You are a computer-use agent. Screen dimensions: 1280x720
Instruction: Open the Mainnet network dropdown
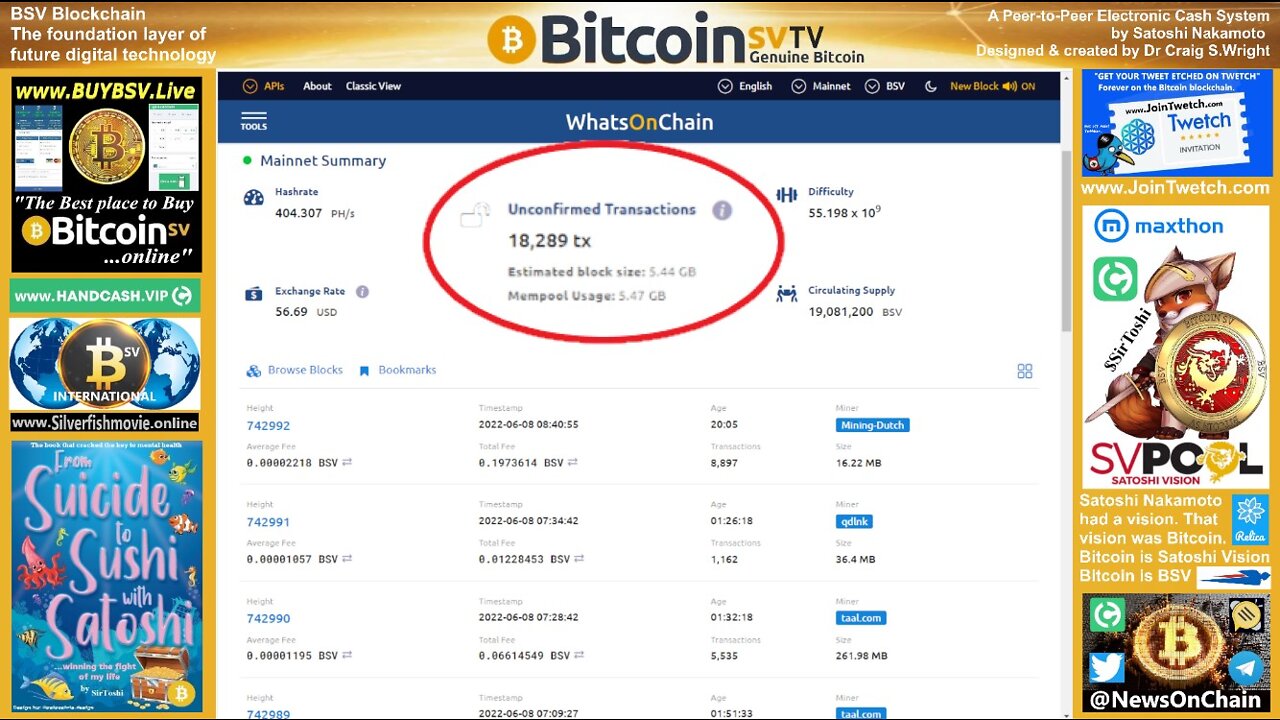pos(821,86)
